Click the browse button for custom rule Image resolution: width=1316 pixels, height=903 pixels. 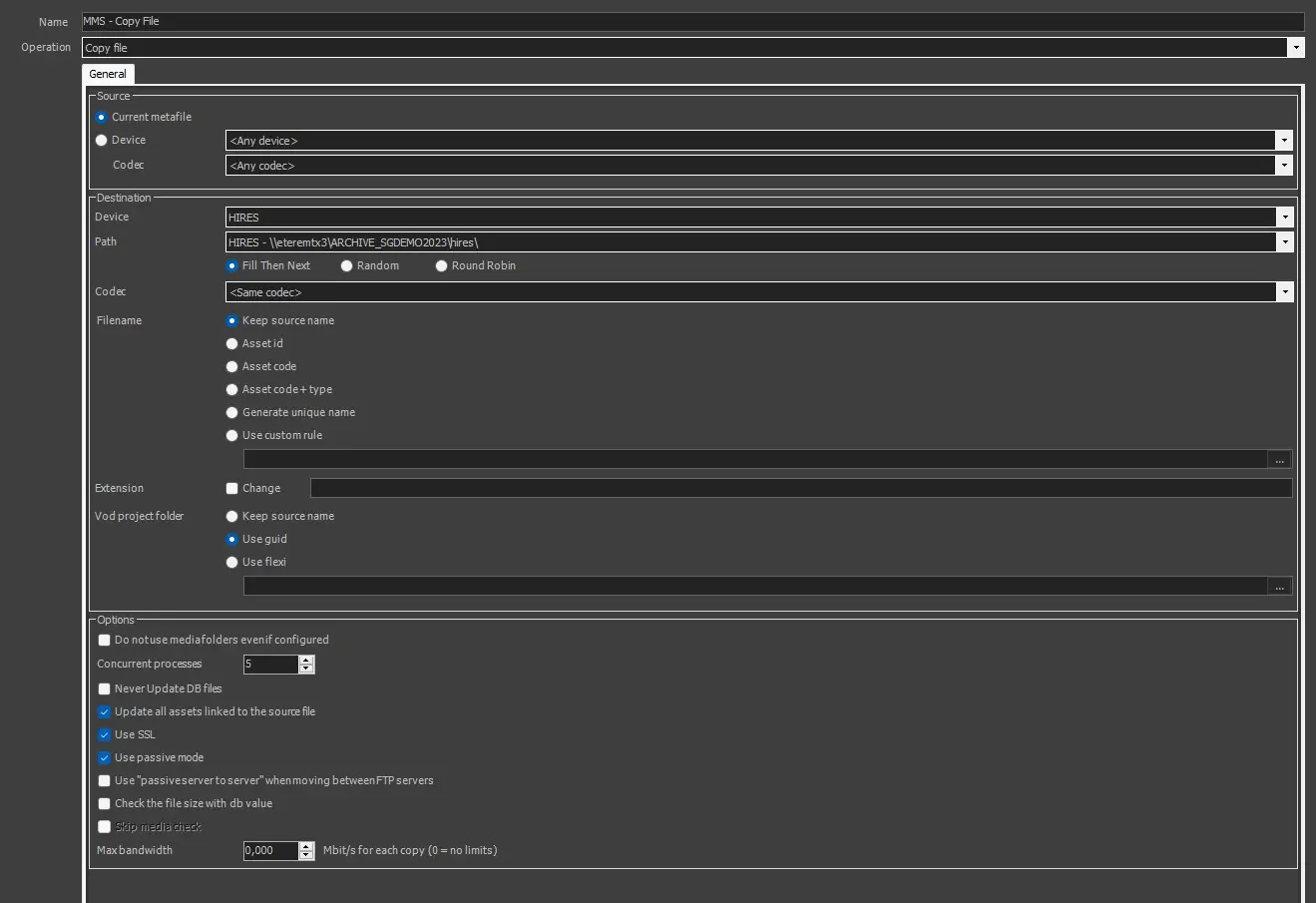1279,460
